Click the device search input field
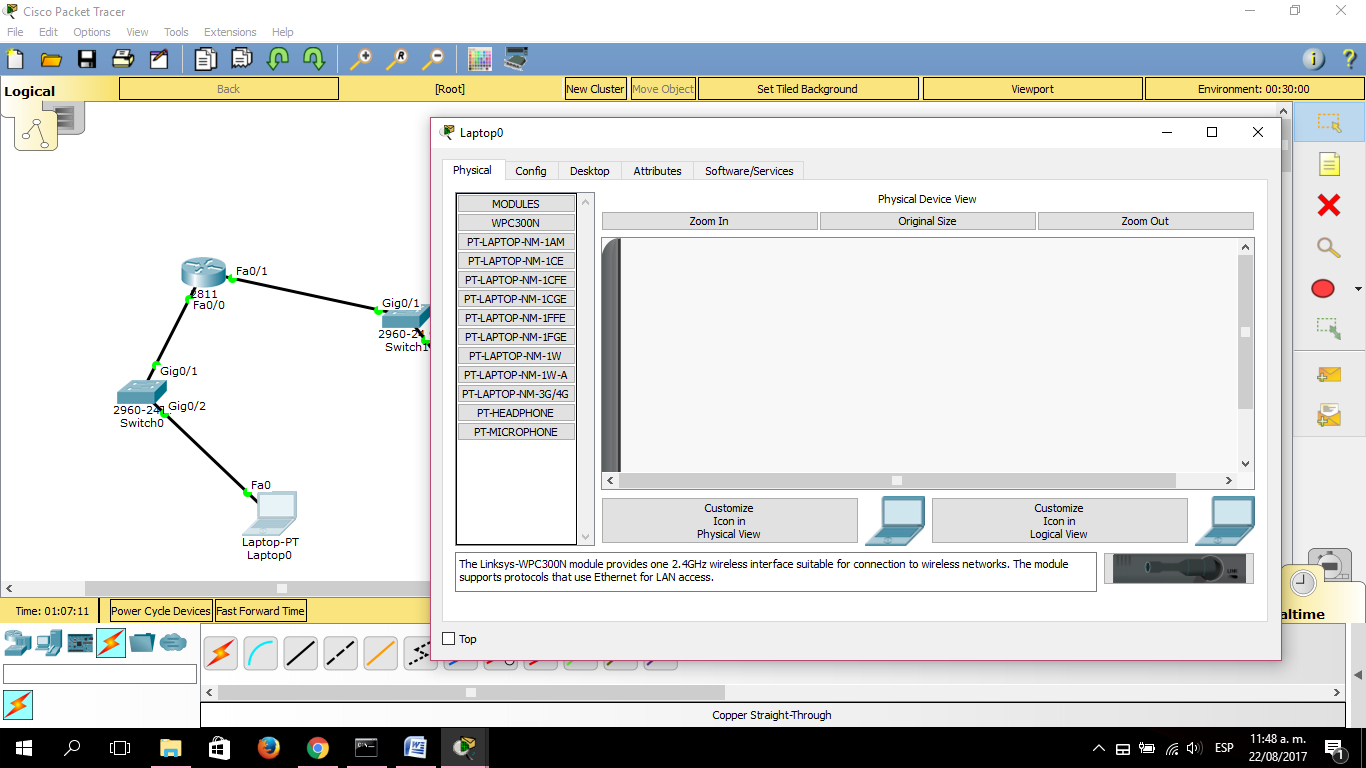The width and height of the screenshot is (1366, 768). pyautogui.click(x=100, y=673)
